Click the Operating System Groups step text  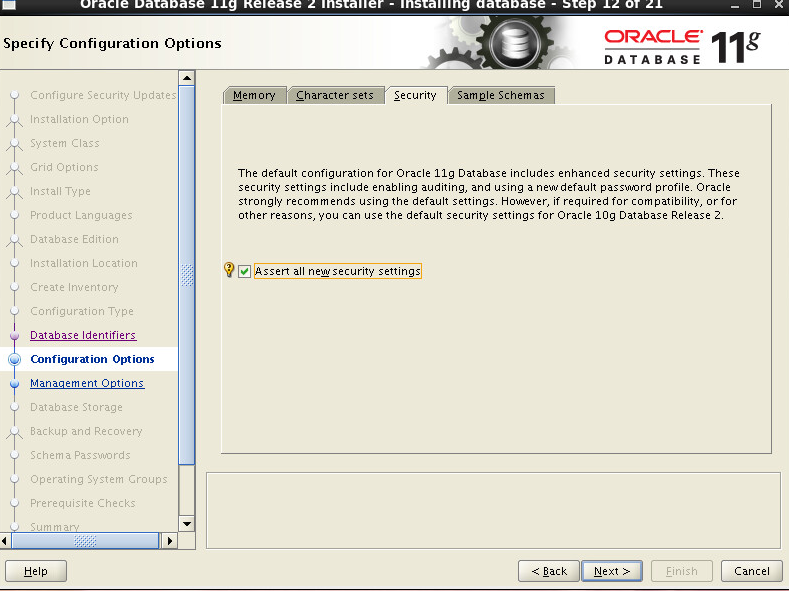click(99, 479)
